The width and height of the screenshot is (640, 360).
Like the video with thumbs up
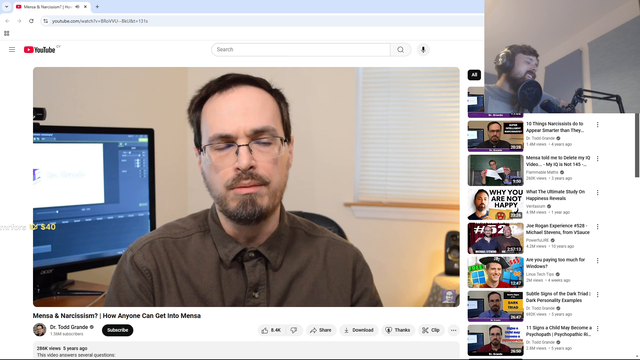click(x=272, y=330)
